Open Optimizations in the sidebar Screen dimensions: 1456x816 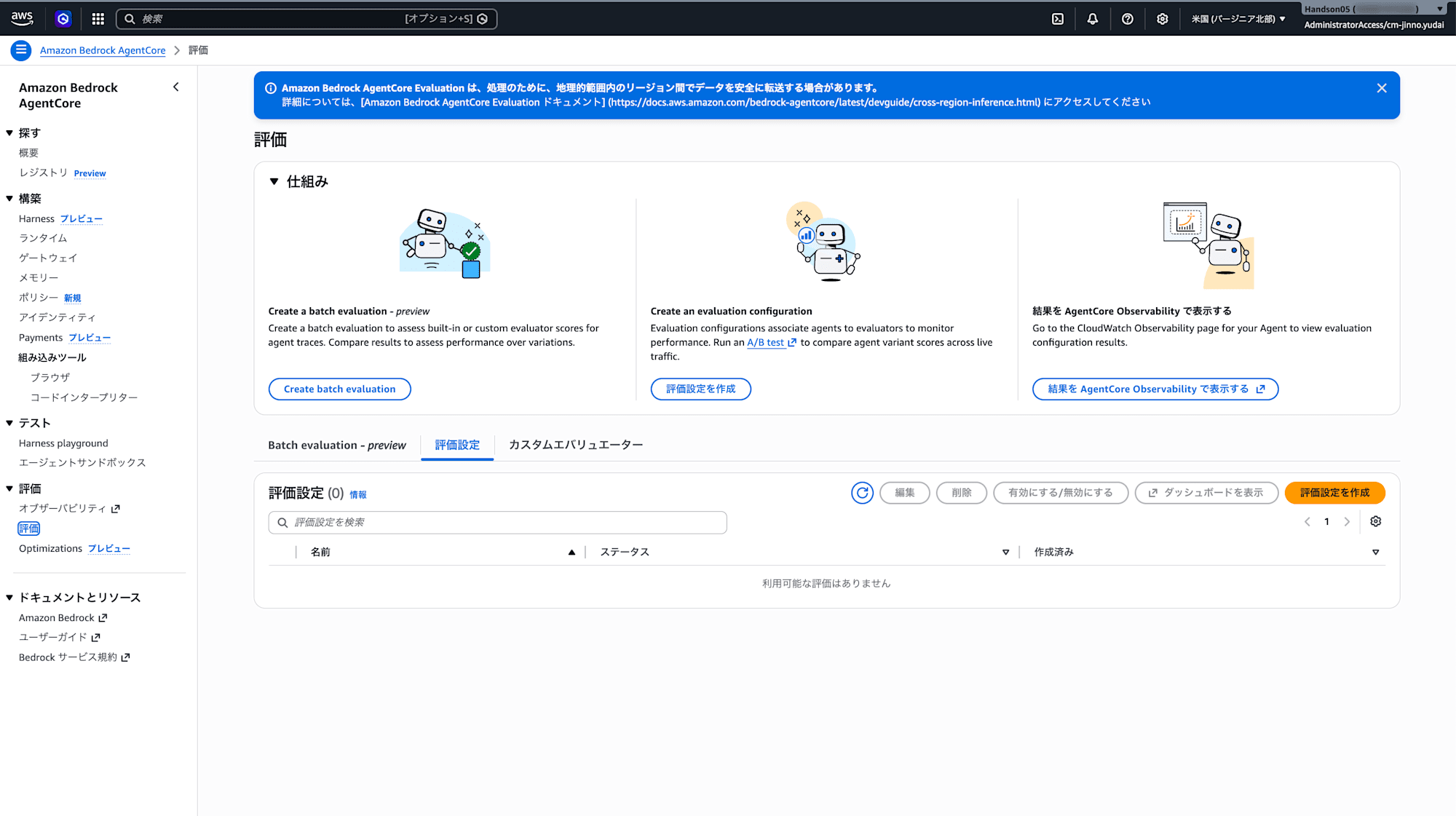click(x=50, y=549)
